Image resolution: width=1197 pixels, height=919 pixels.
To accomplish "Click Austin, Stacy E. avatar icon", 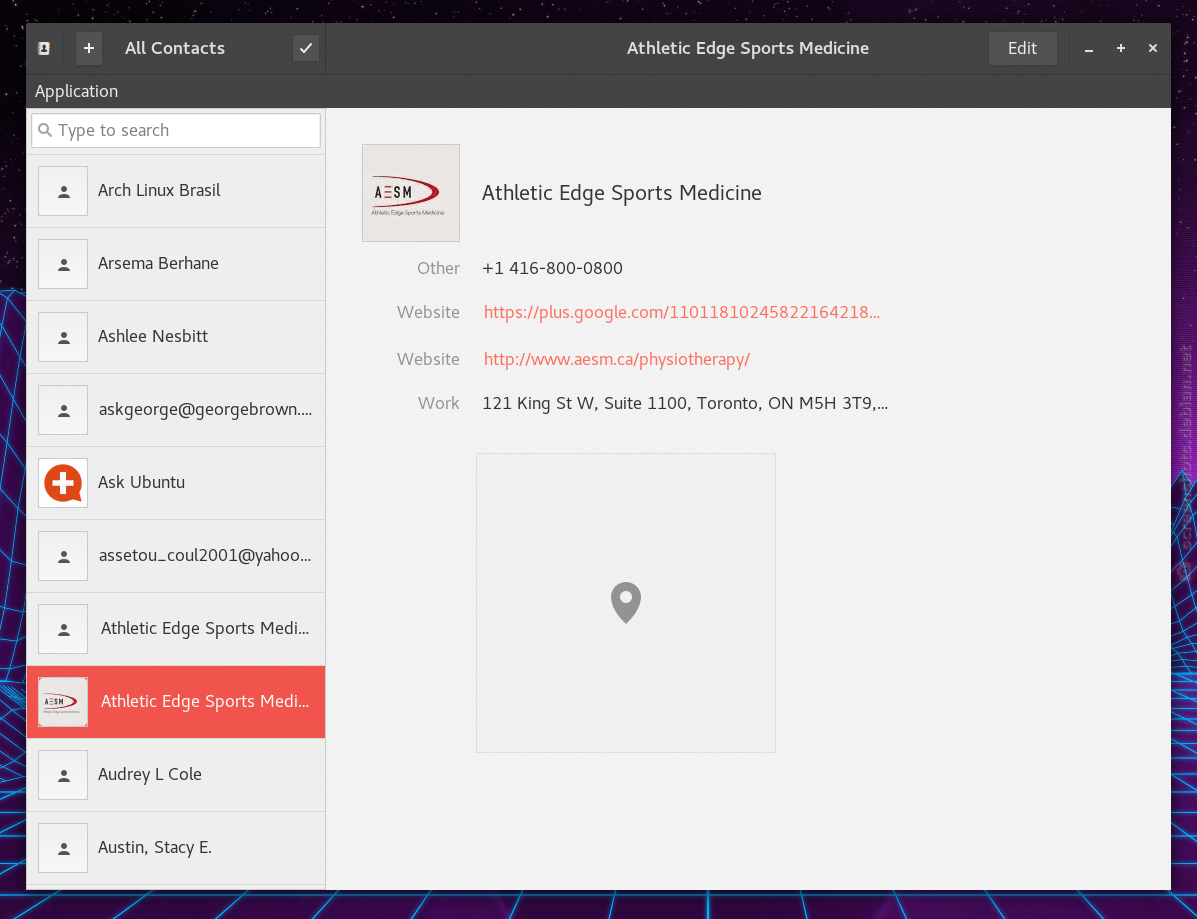I will (63, 848).
